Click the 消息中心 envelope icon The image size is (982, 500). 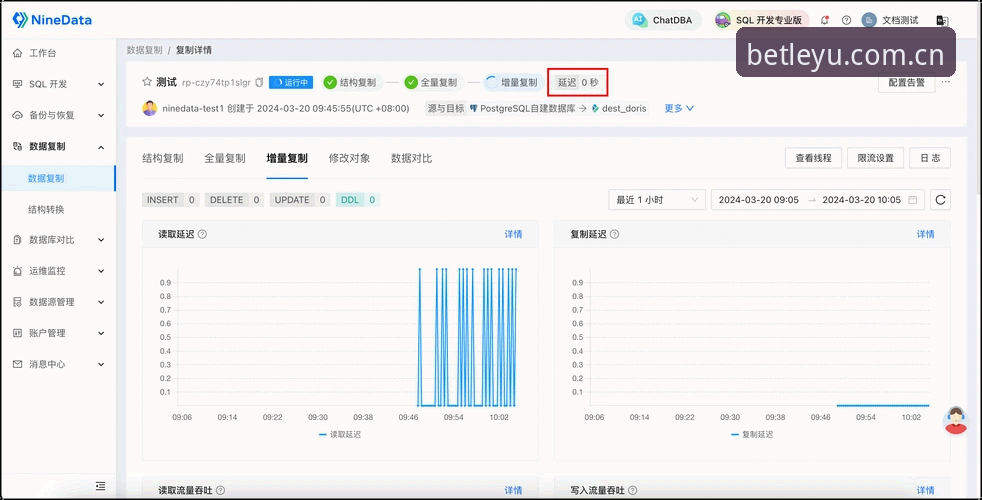click(18, 364)
